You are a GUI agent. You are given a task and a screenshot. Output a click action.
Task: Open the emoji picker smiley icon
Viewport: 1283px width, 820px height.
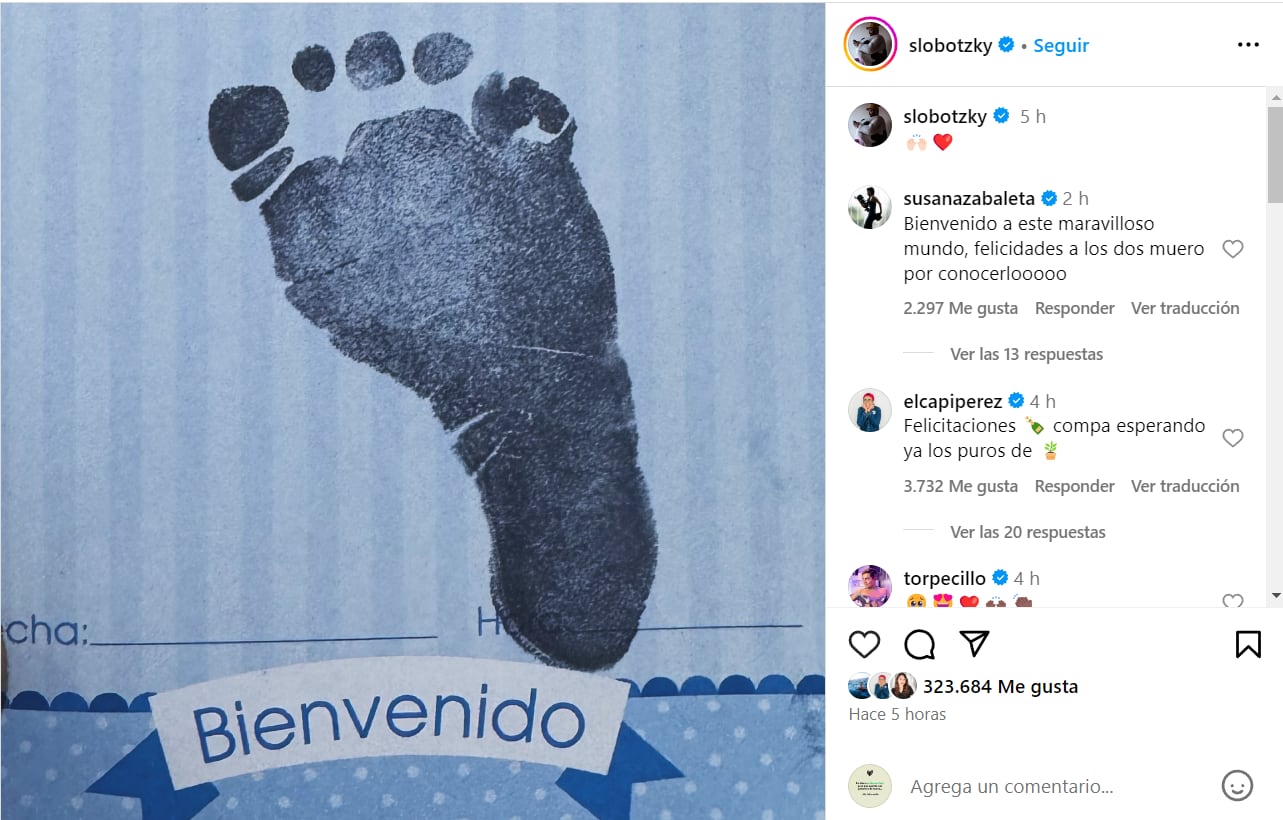(x=1237, y=786)
